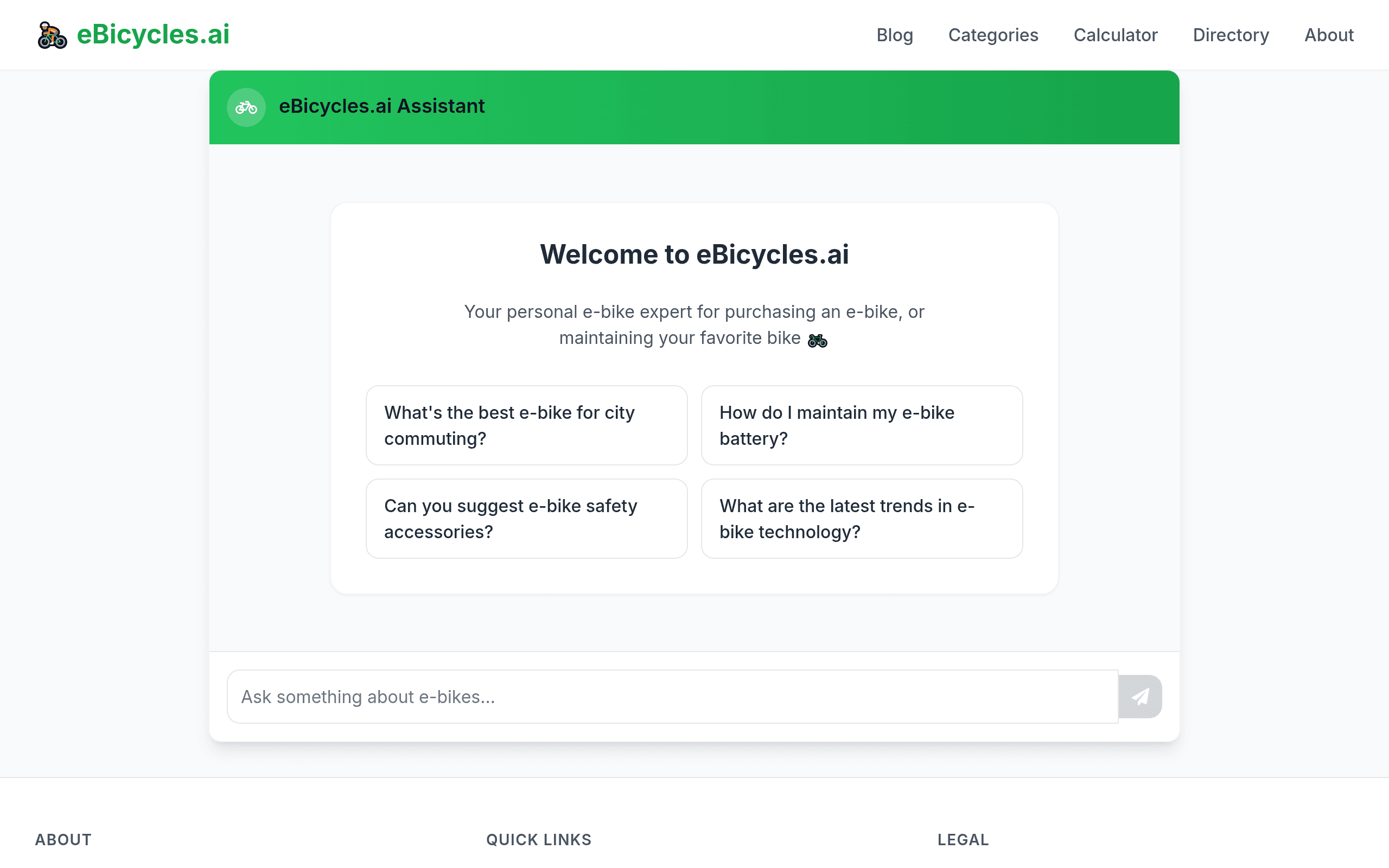Viewport: 1389px width, 868px height.
Task: Open the Calculator page
Action: click(x=1115, y=35)
